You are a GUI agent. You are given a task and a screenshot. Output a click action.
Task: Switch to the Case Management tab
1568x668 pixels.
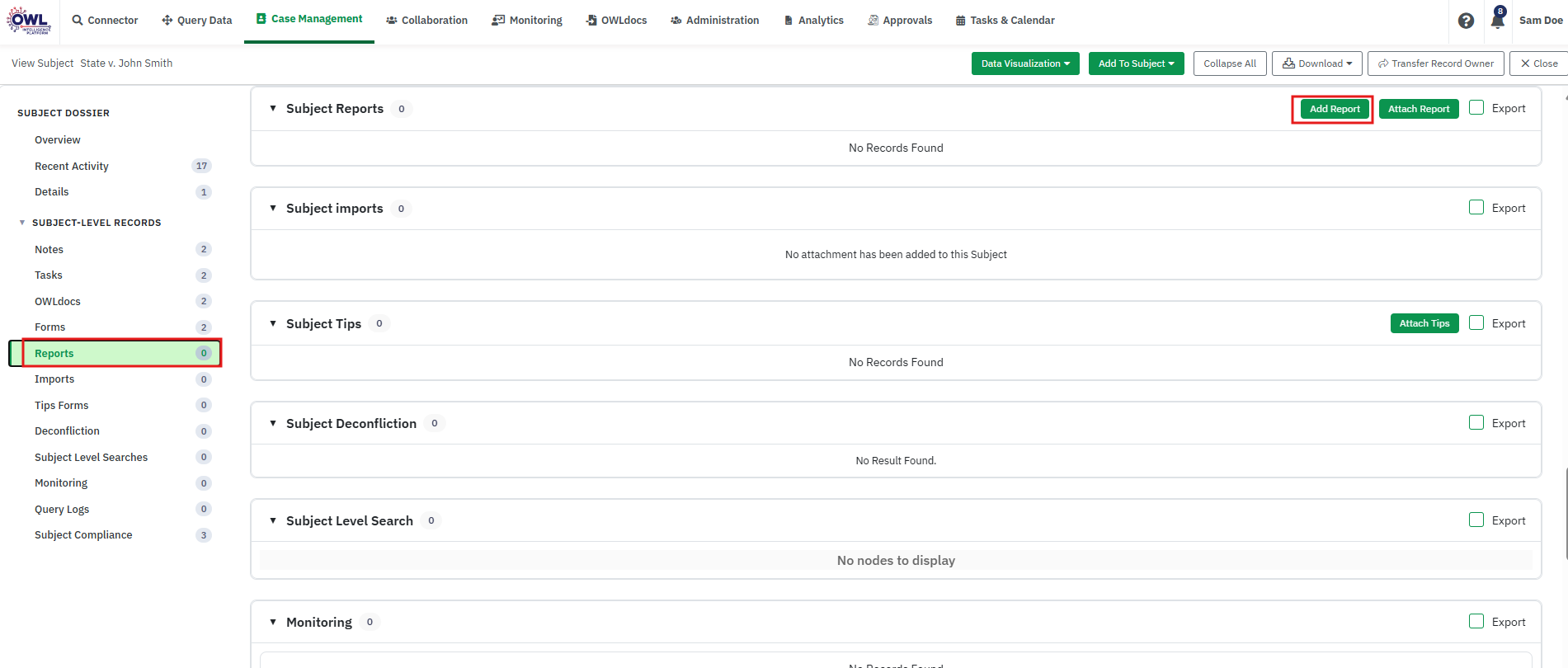tap(309, 19)
